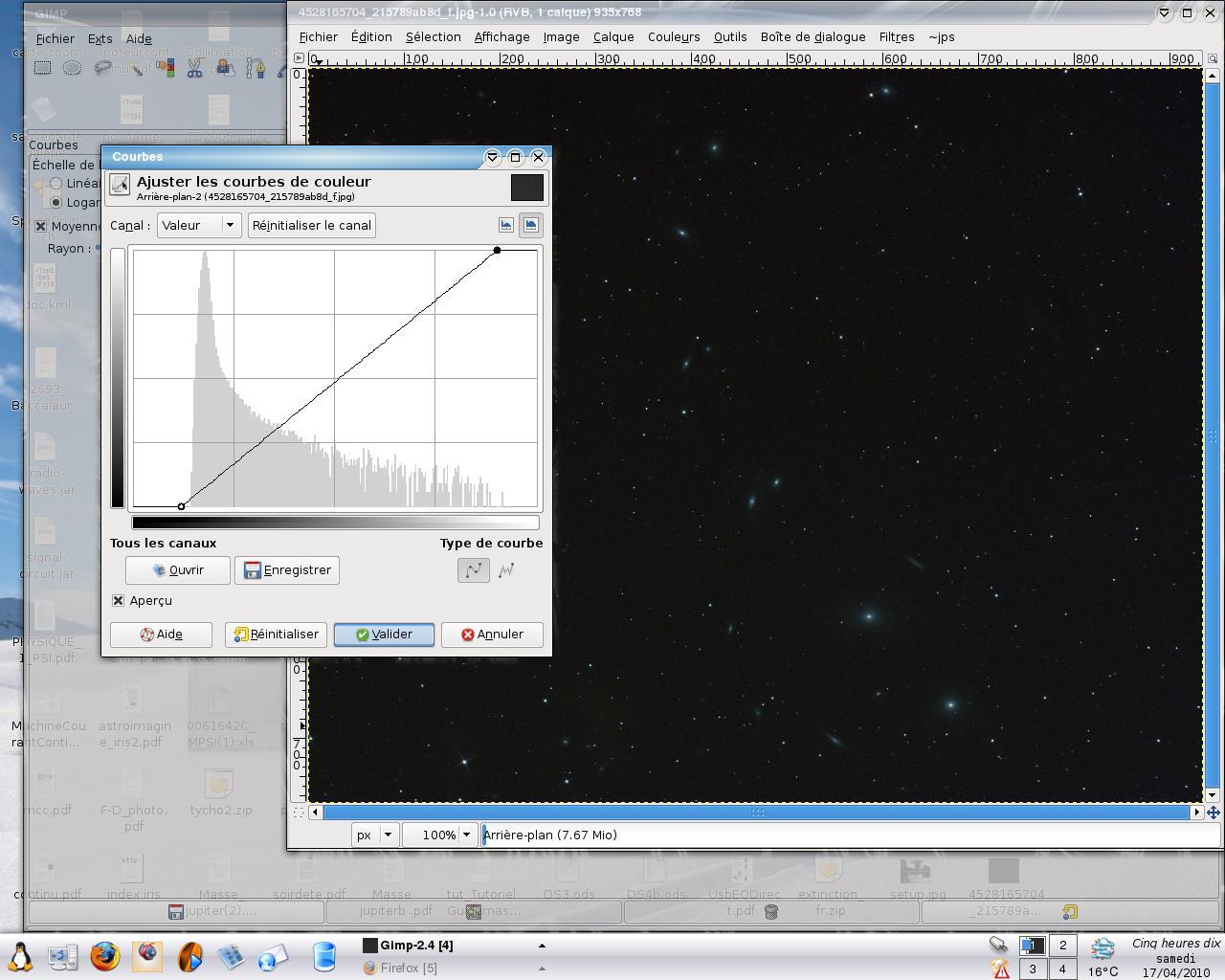Viewport: 1225px width, 980px height.
Task: Click the navigation cross icon below the canvas
Action: click(1213, 813)
